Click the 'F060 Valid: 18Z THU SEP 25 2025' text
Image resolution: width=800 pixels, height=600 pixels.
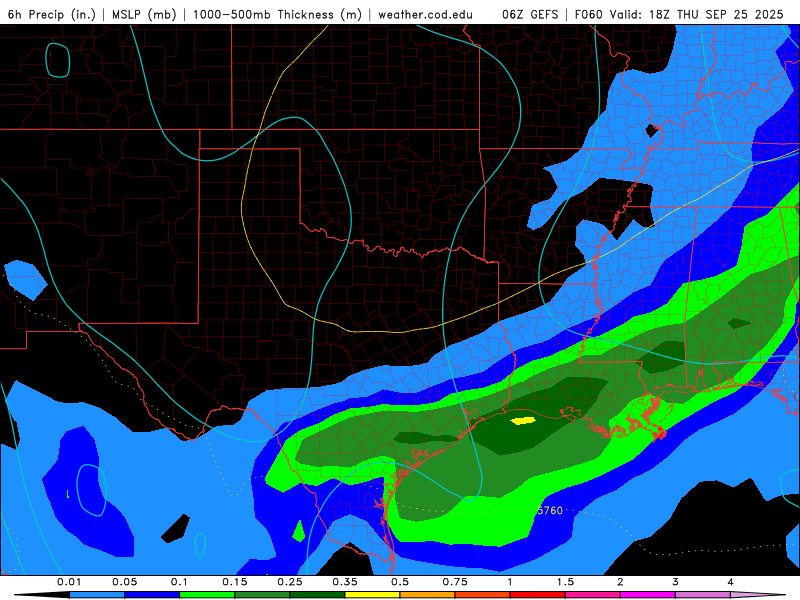point(679,14)
